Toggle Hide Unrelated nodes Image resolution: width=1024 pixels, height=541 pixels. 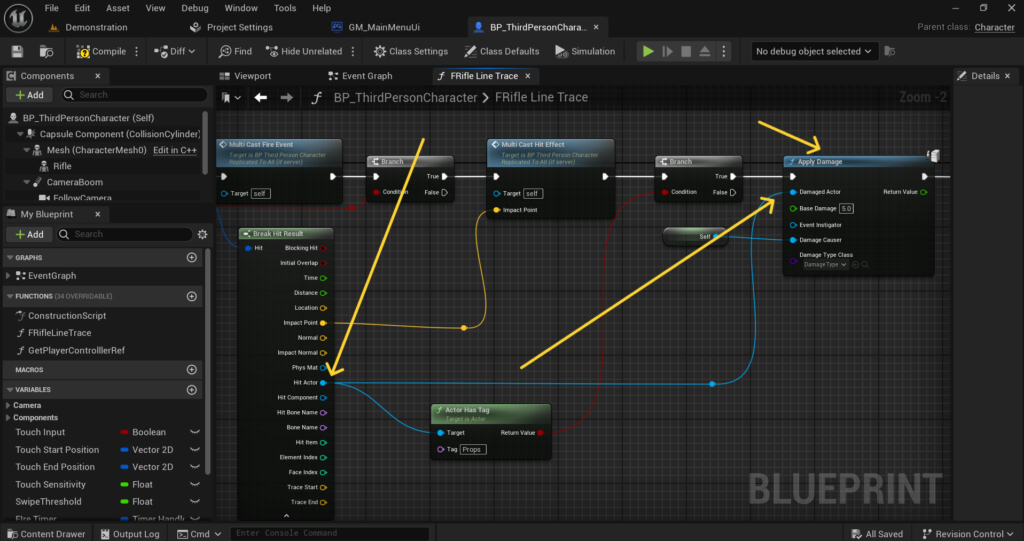(304, 51)
